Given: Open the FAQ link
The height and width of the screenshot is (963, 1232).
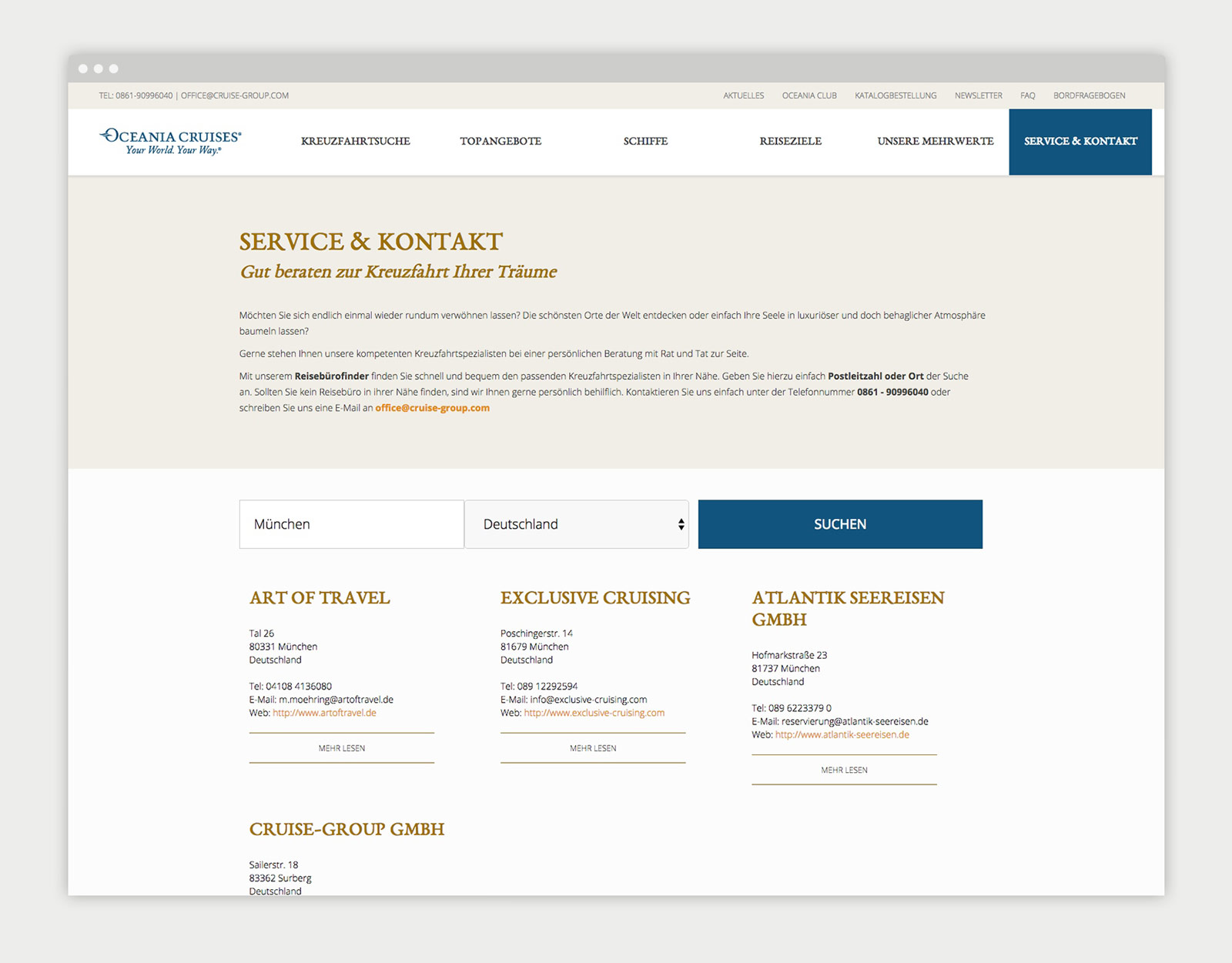Looking at the screenshot, I should click(1028, 95).
